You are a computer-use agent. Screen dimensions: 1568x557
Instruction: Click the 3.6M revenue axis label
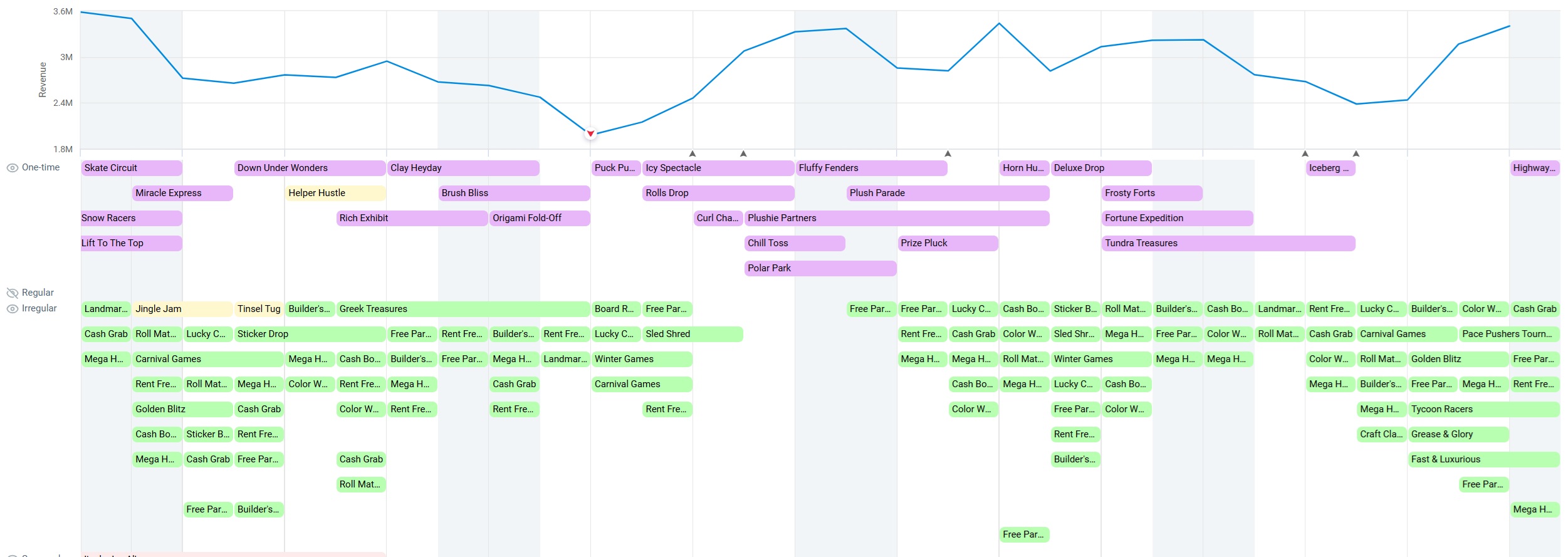tap(63, 11)
